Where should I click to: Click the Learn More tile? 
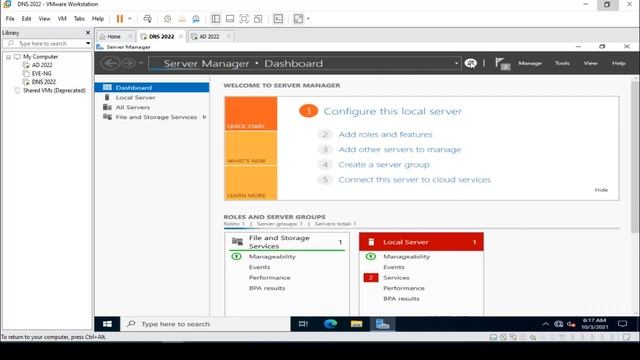coord(251,183)
